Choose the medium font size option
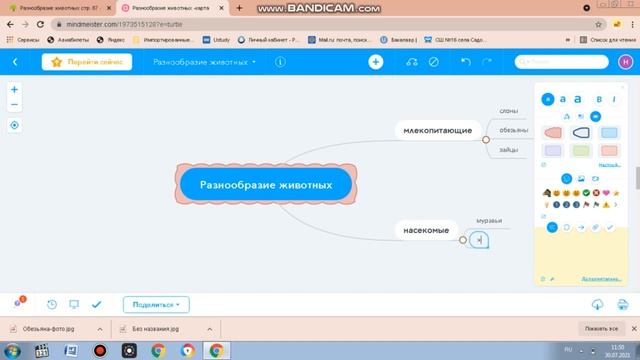 563,99
